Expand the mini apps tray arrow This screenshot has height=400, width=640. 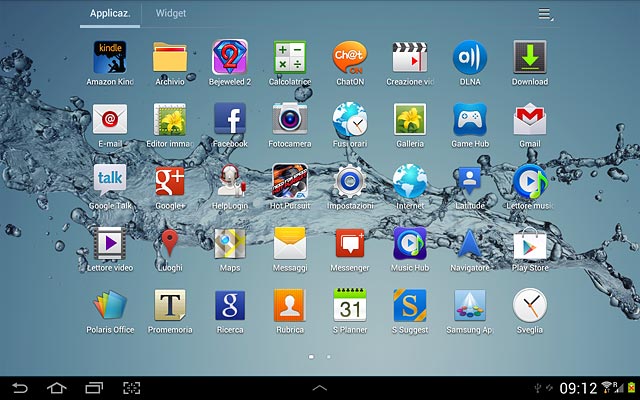pos(320,388)
